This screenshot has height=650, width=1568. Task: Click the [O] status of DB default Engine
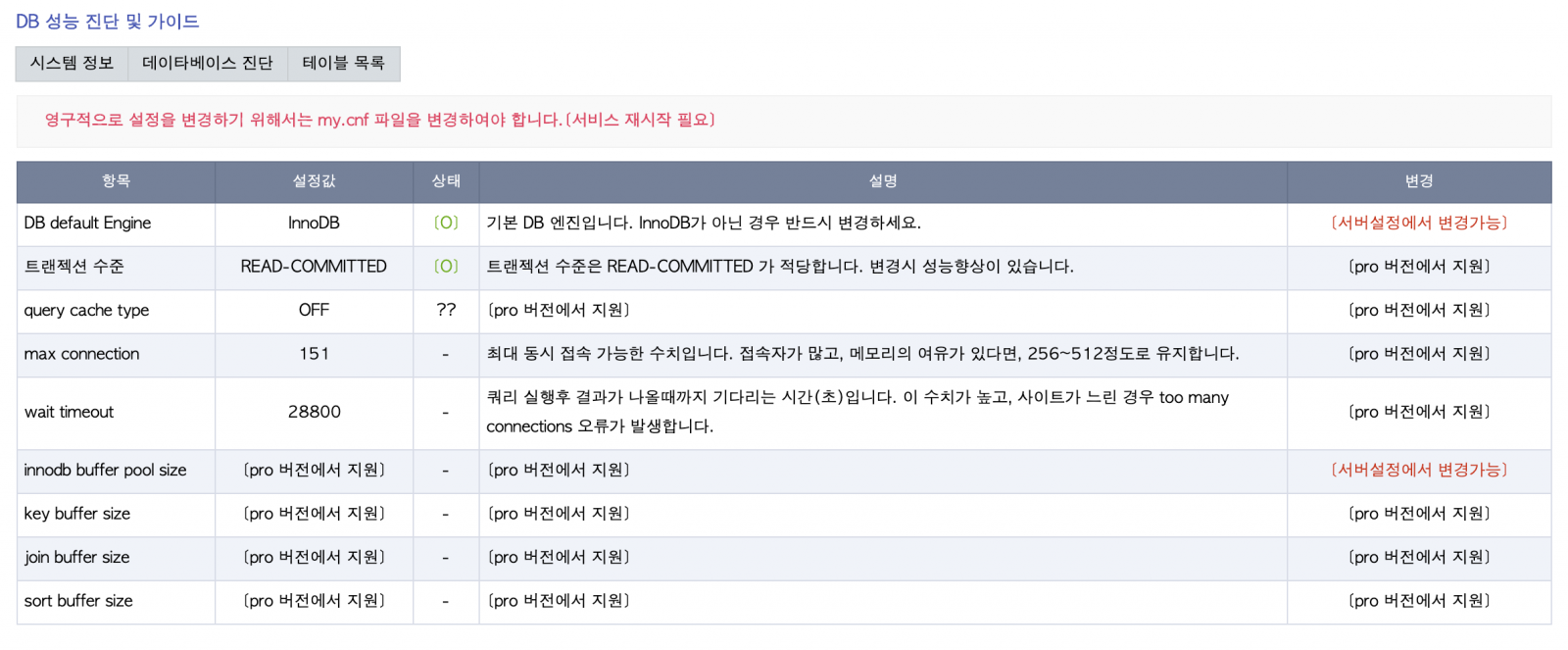(446, 224)
